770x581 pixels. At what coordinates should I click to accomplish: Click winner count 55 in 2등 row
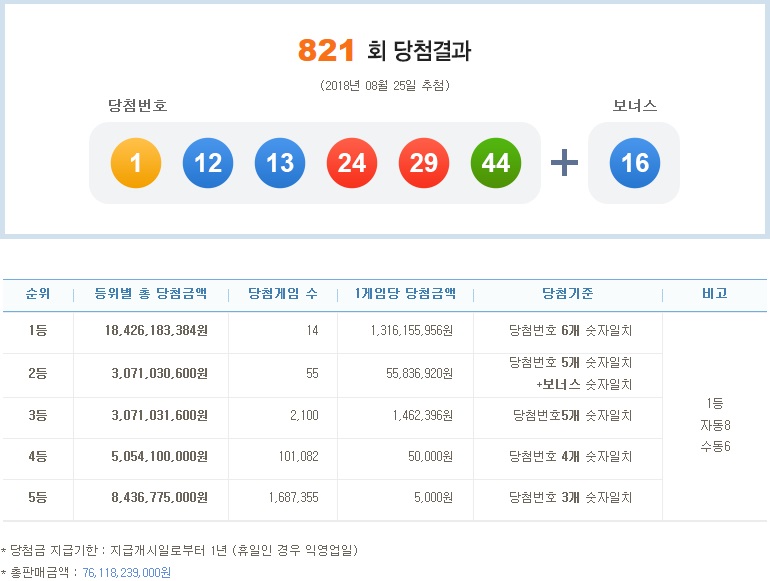click(x=312, y=373)
